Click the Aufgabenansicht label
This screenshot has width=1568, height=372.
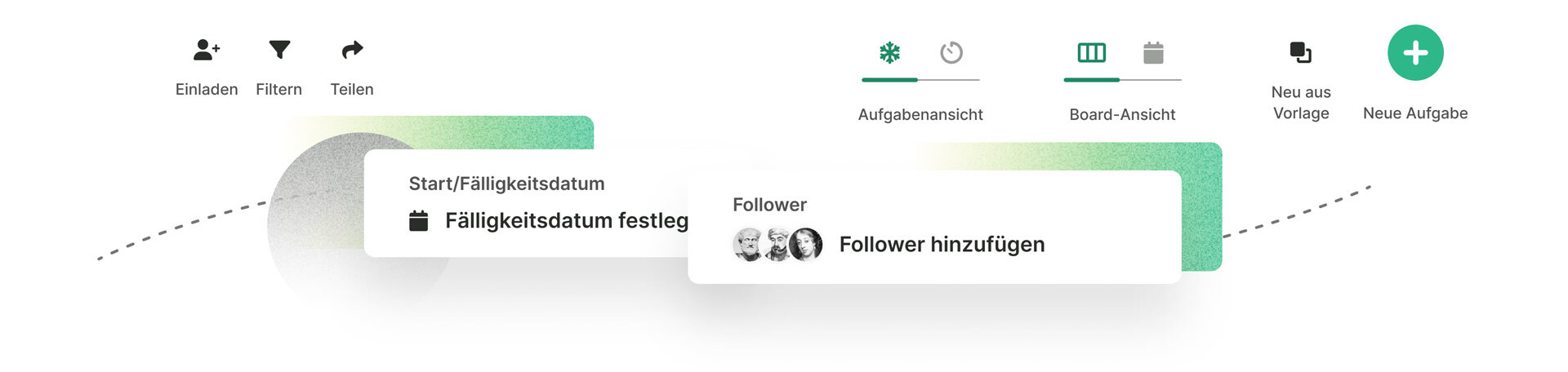(x=920, y=115)
